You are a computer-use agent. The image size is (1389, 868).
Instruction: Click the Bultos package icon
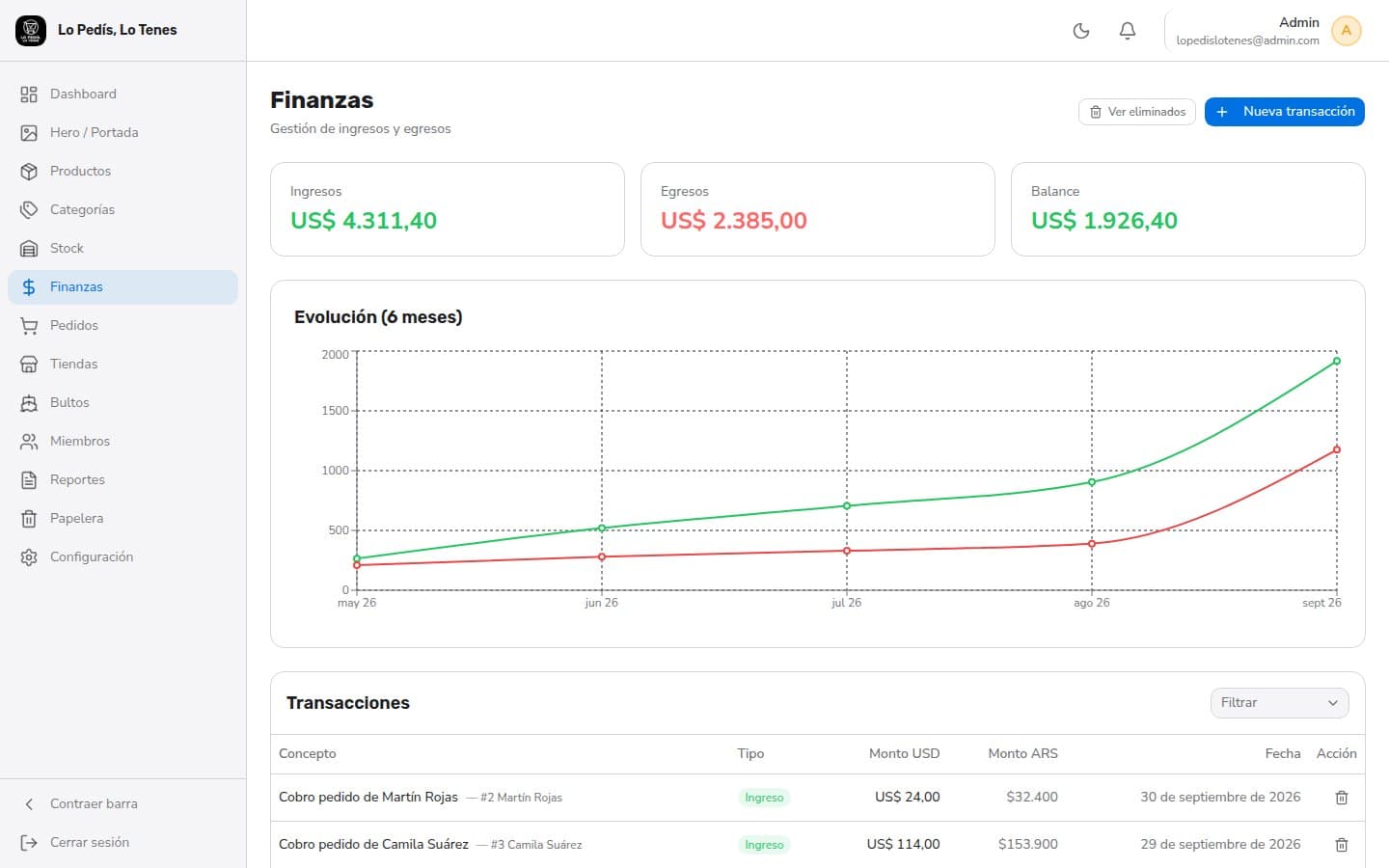point(29,402)
